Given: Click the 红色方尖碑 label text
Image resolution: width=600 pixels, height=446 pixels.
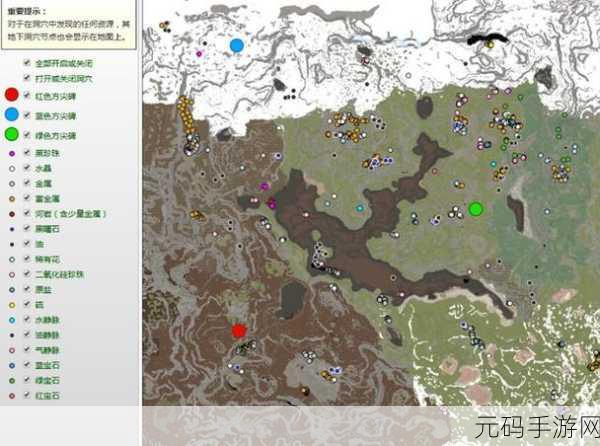Looking at the screenshot, I should click(x=55, y=96).
